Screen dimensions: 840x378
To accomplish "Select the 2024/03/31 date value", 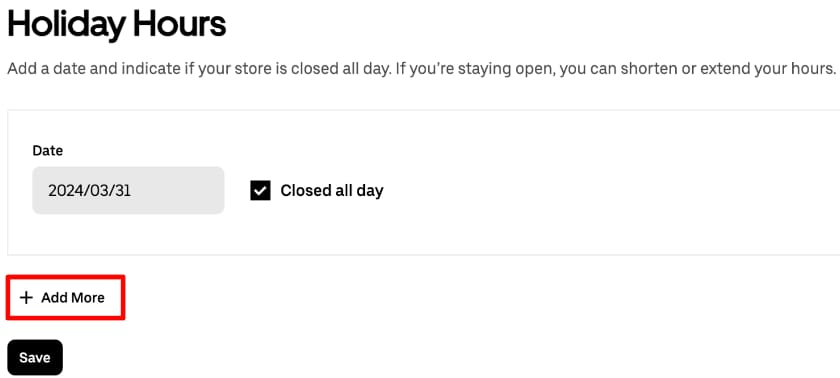I will tap(89, 191).
